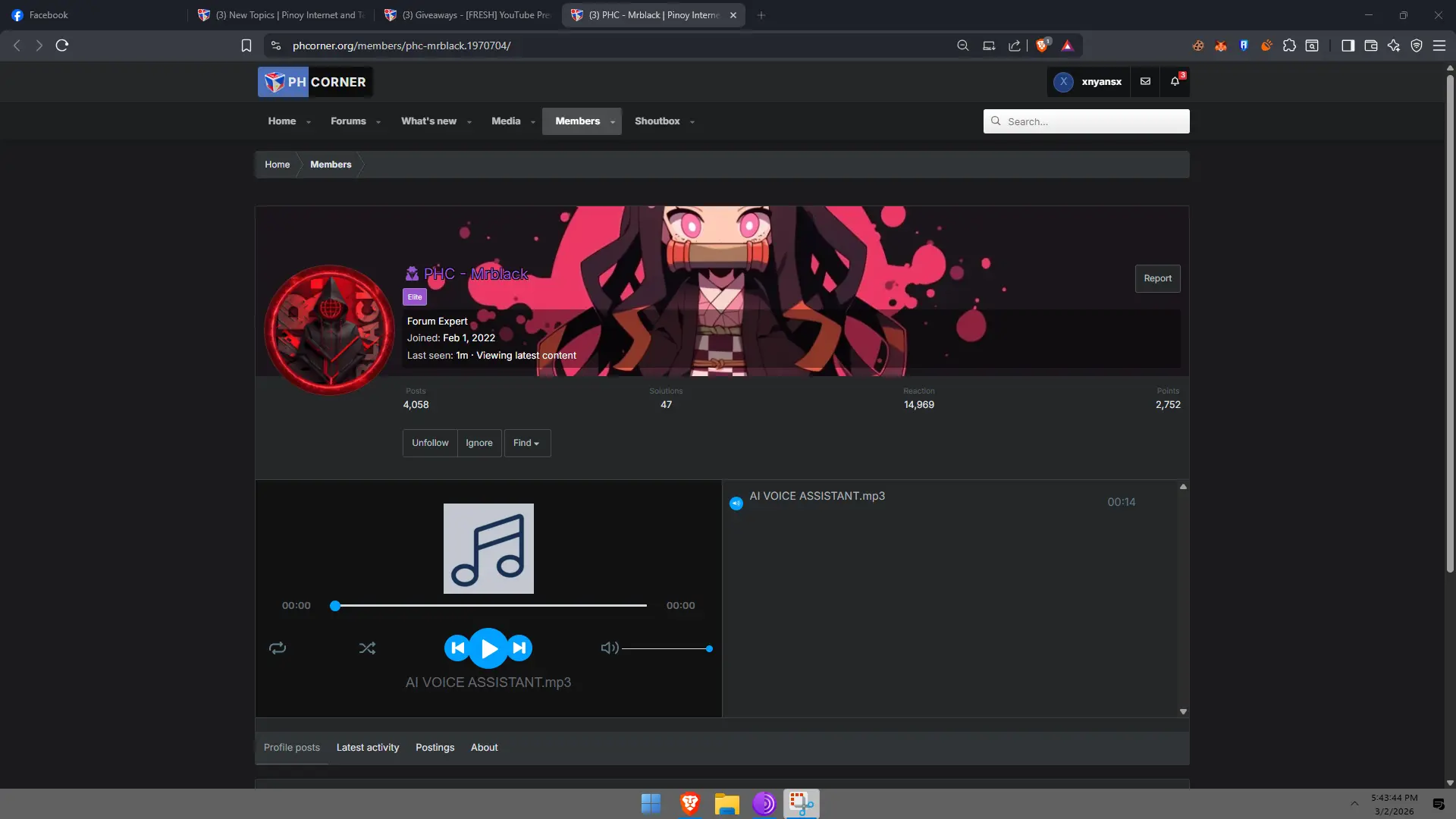Expand the Members dropdown arrow
Screen dimensions: 1456x819
(613, 122)
